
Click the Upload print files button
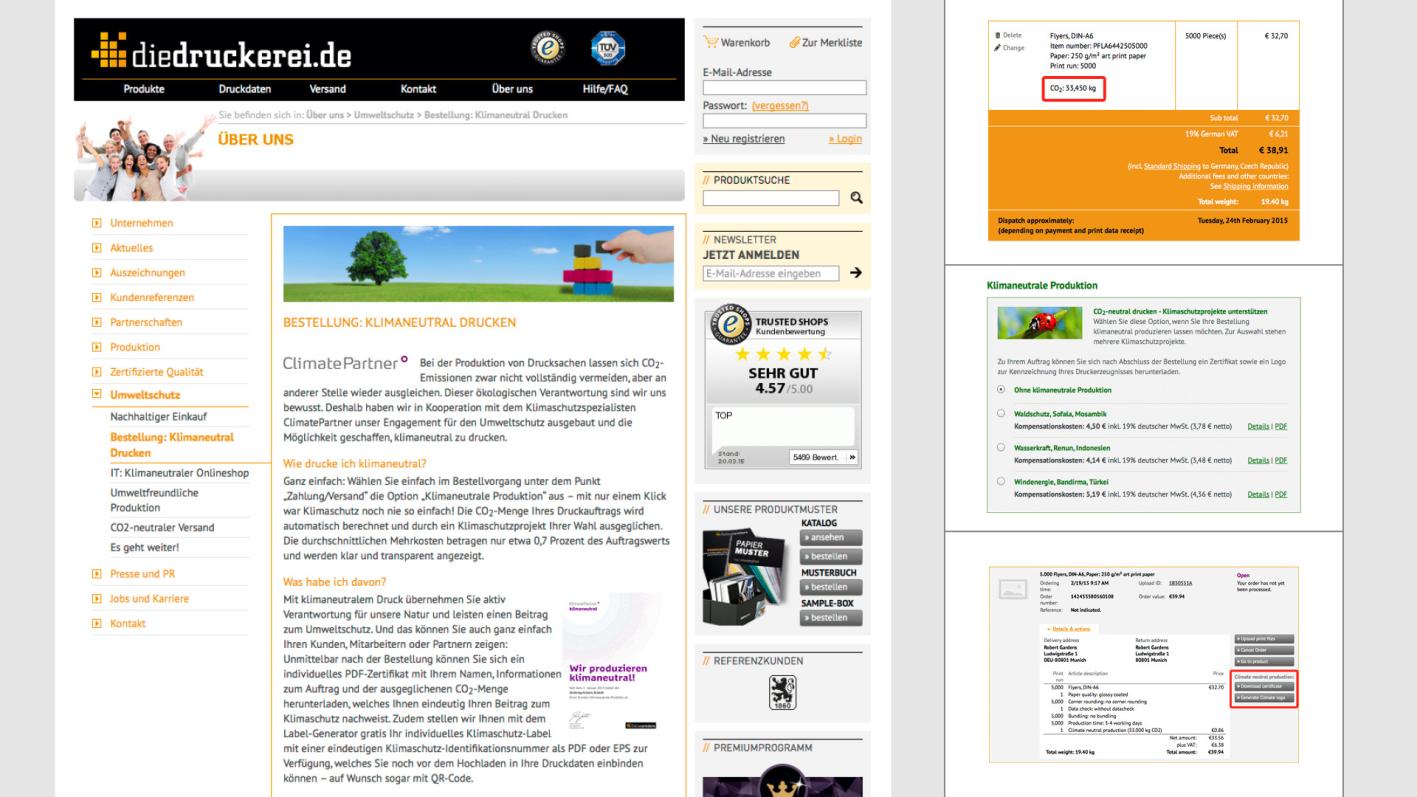[x=1265, y=638]
